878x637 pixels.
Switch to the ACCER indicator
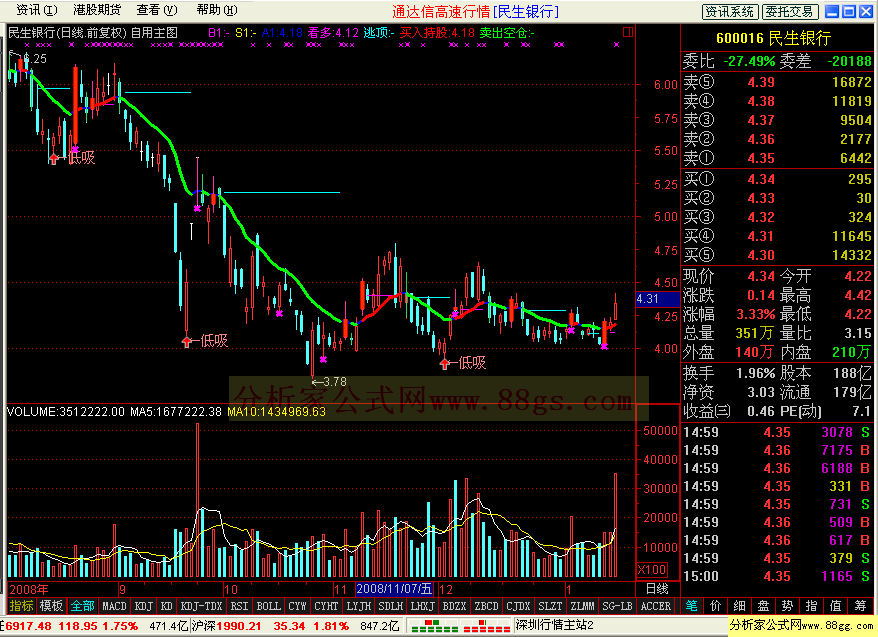pos(656,606)
